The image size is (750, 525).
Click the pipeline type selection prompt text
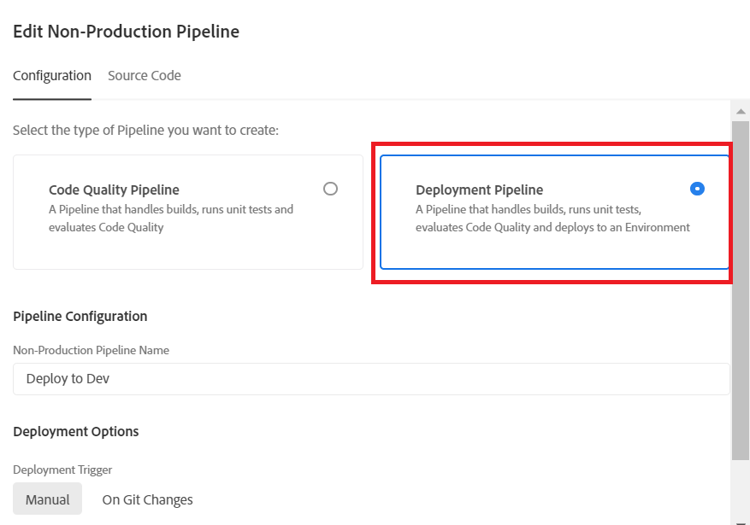pos(145,130)
